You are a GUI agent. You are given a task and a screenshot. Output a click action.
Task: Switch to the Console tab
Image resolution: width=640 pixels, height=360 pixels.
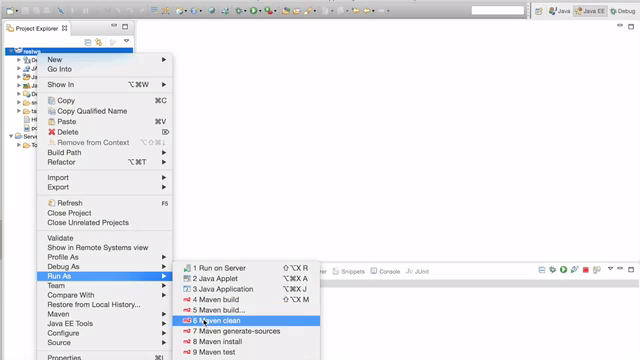click(x=385, y=271)
